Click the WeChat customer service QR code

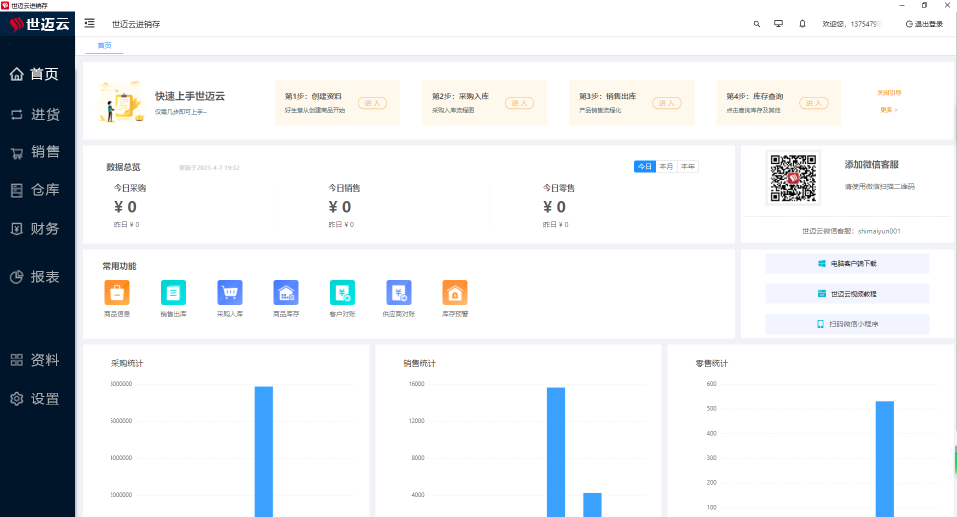pyautogui.click(x=793, y=178)
